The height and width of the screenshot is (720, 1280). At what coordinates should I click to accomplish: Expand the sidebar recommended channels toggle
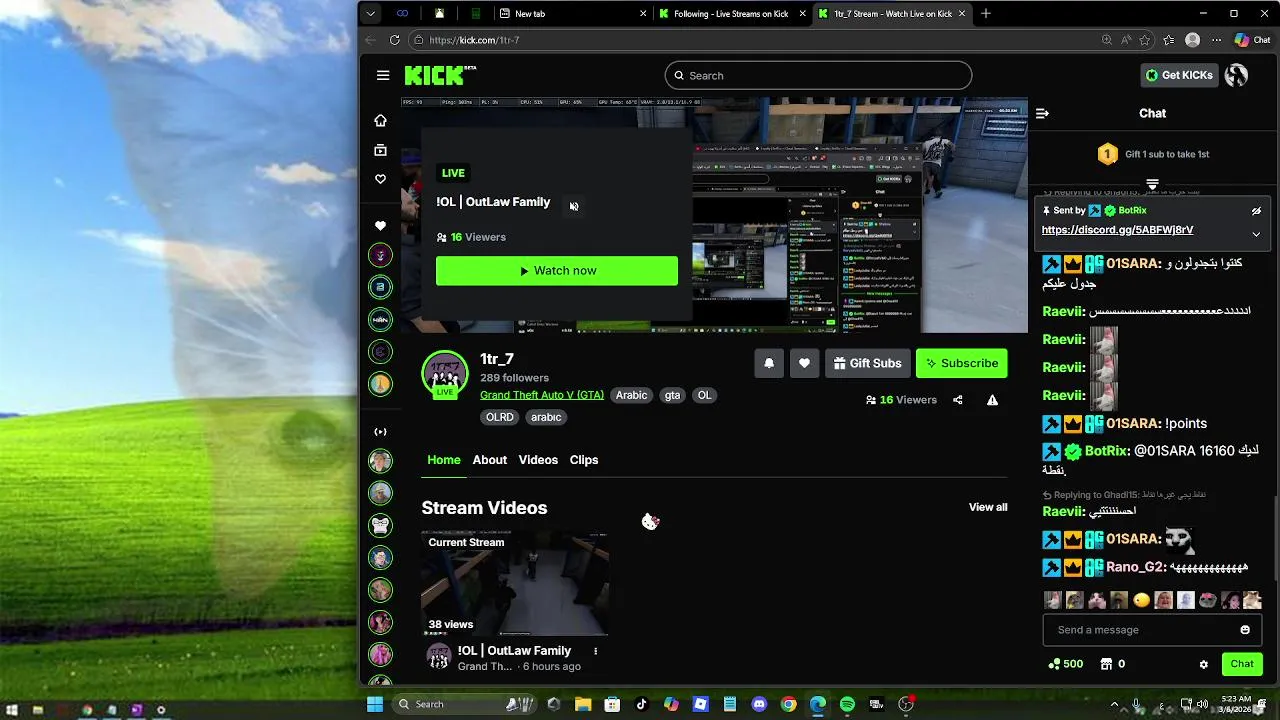click(380, 432)
